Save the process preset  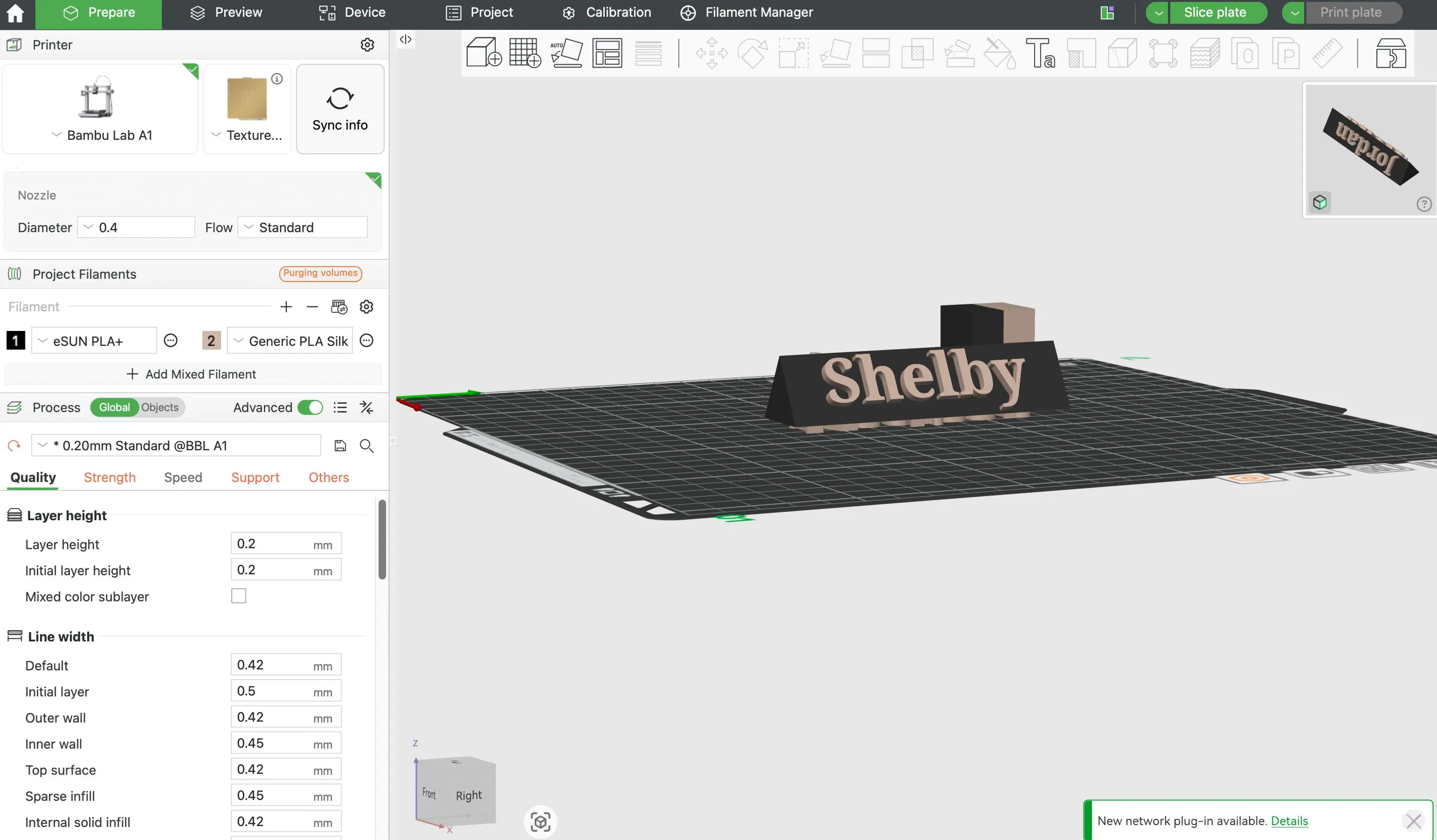pos(341,445)
